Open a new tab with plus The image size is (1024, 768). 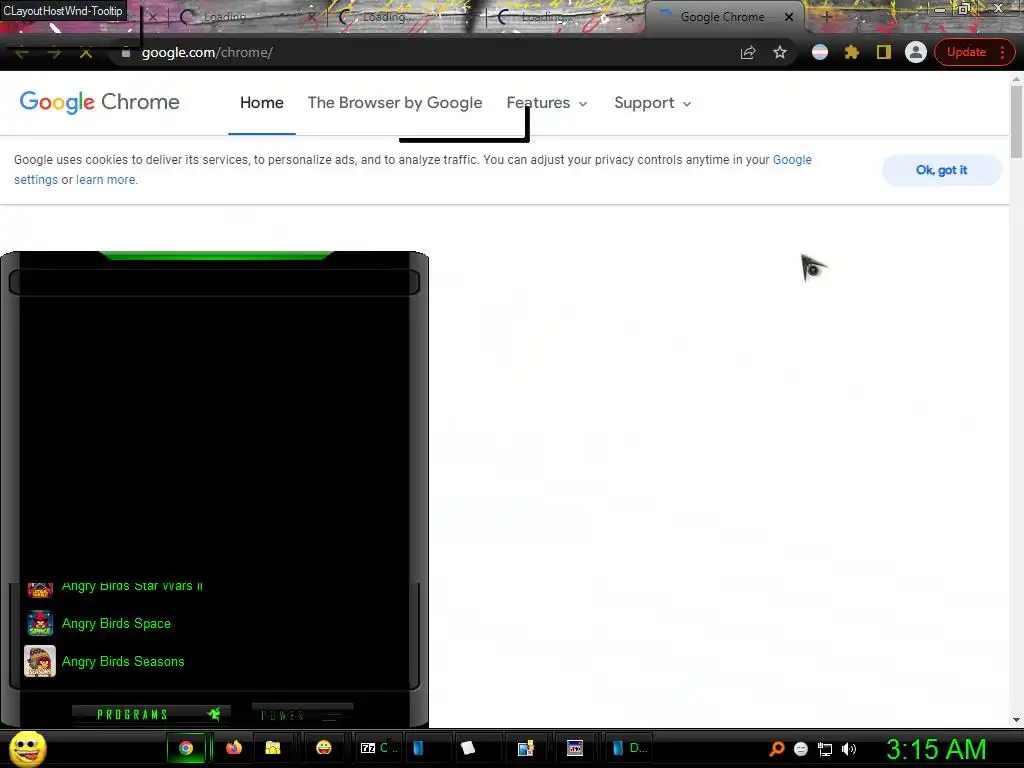point(826,17)
